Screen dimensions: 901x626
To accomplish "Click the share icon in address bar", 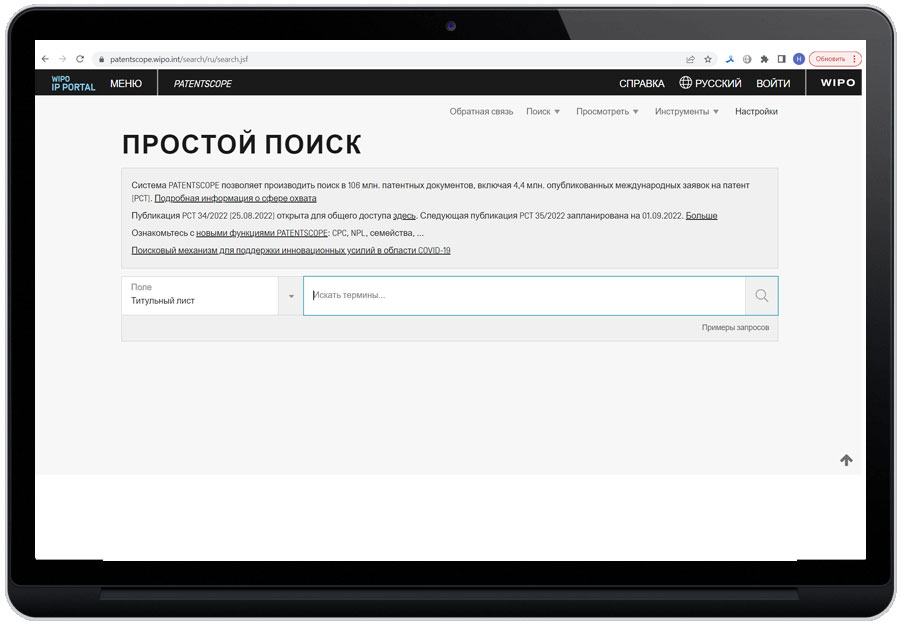I will [x=690, y=58].
